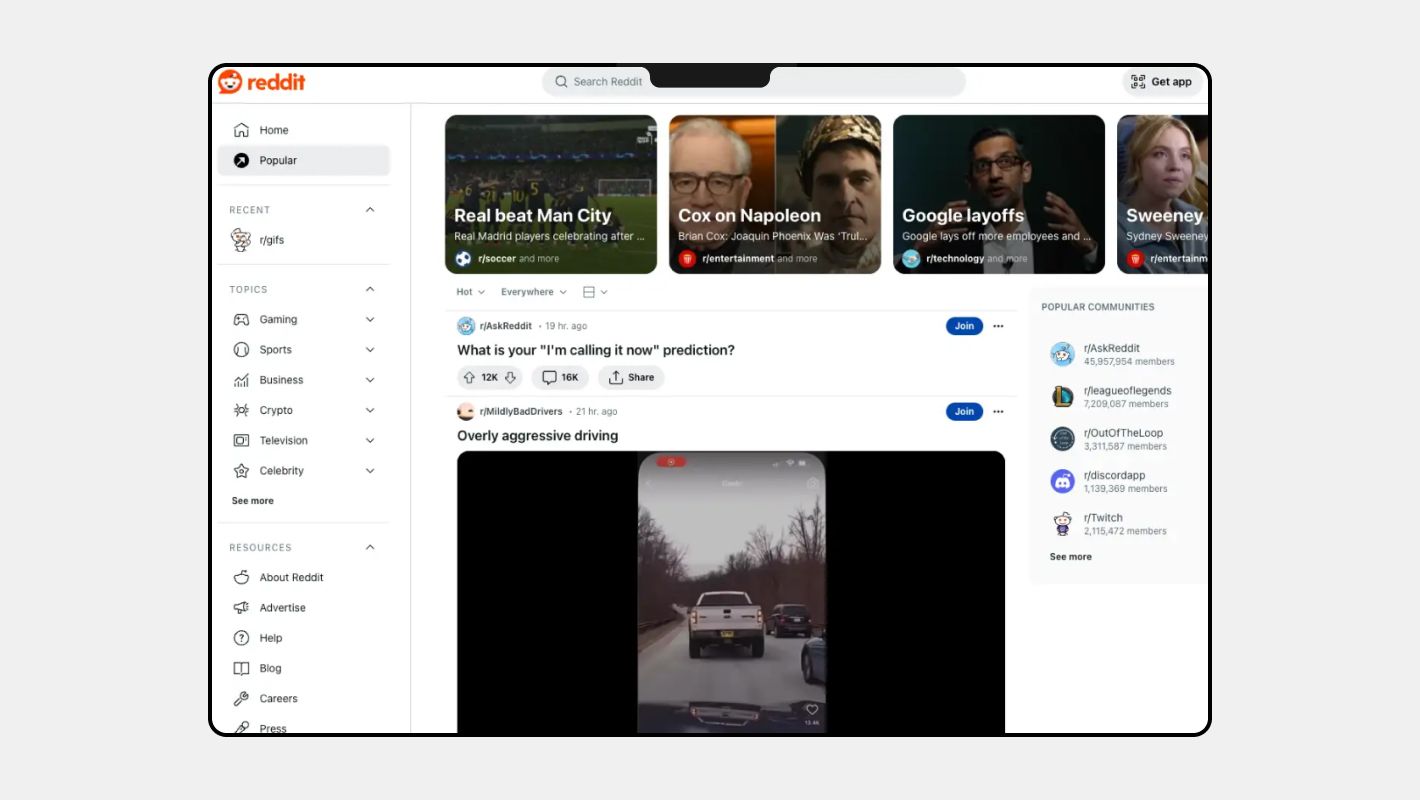Open the Google layoffs trending card
Image resolution: width=1420 pixels, height=800 pixels.
(998, 194)
